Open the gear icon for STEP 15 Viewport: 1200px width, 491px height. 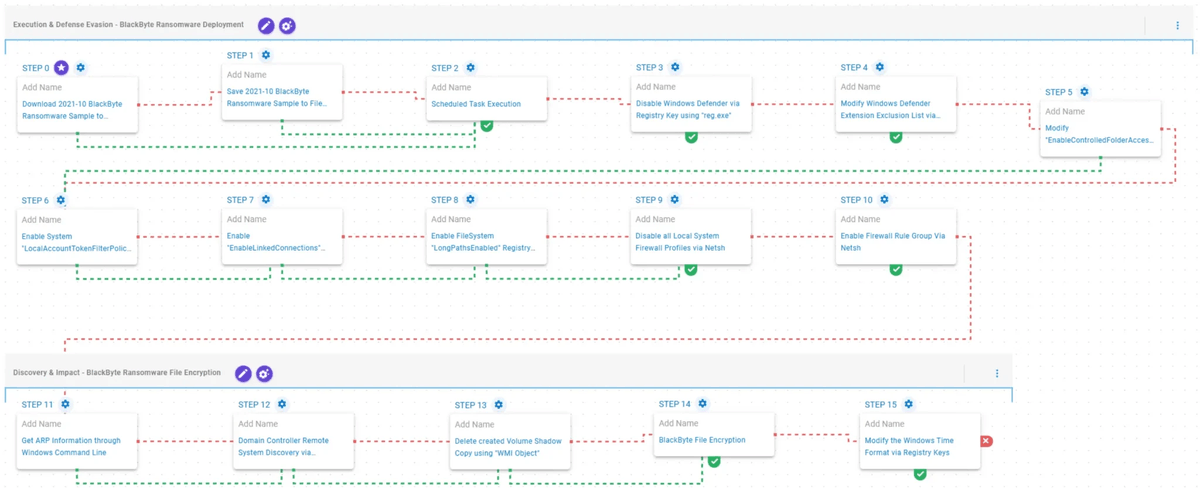(909, 404)
